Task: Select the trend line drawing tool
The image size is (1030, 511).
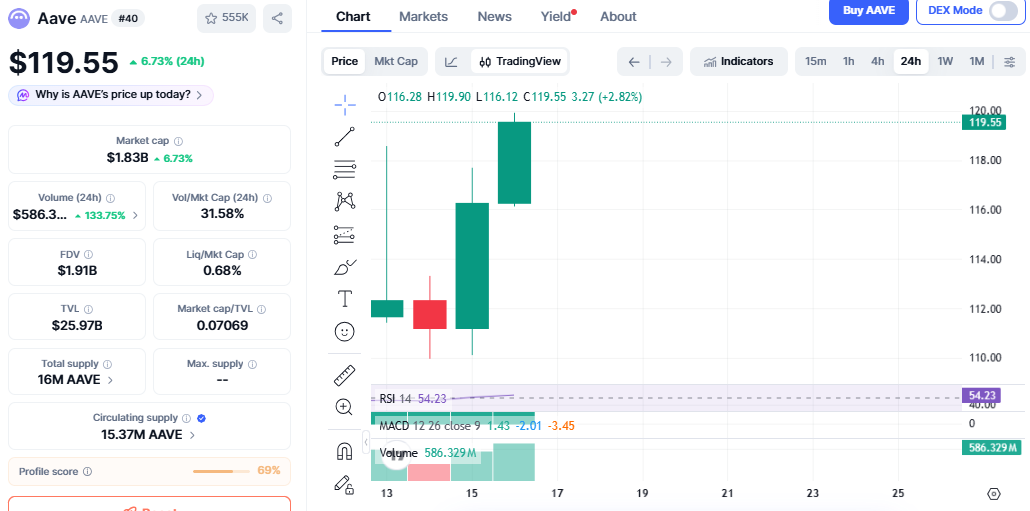Action: [x=345, y=137]
